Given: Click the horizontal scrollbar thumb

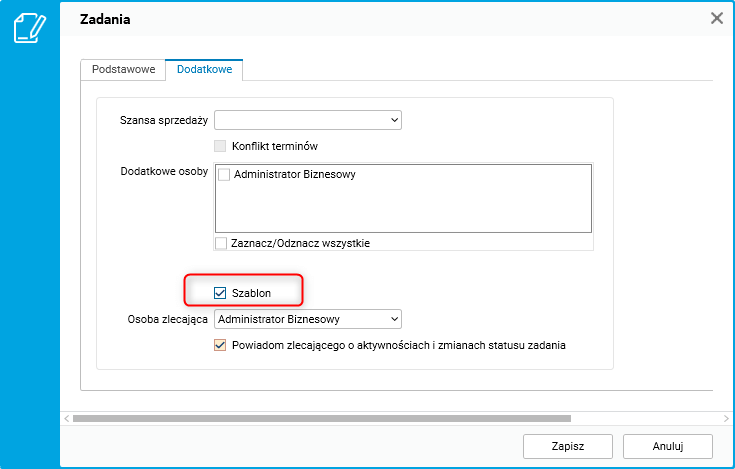Looking at the screenshot, I should point(320,418).
